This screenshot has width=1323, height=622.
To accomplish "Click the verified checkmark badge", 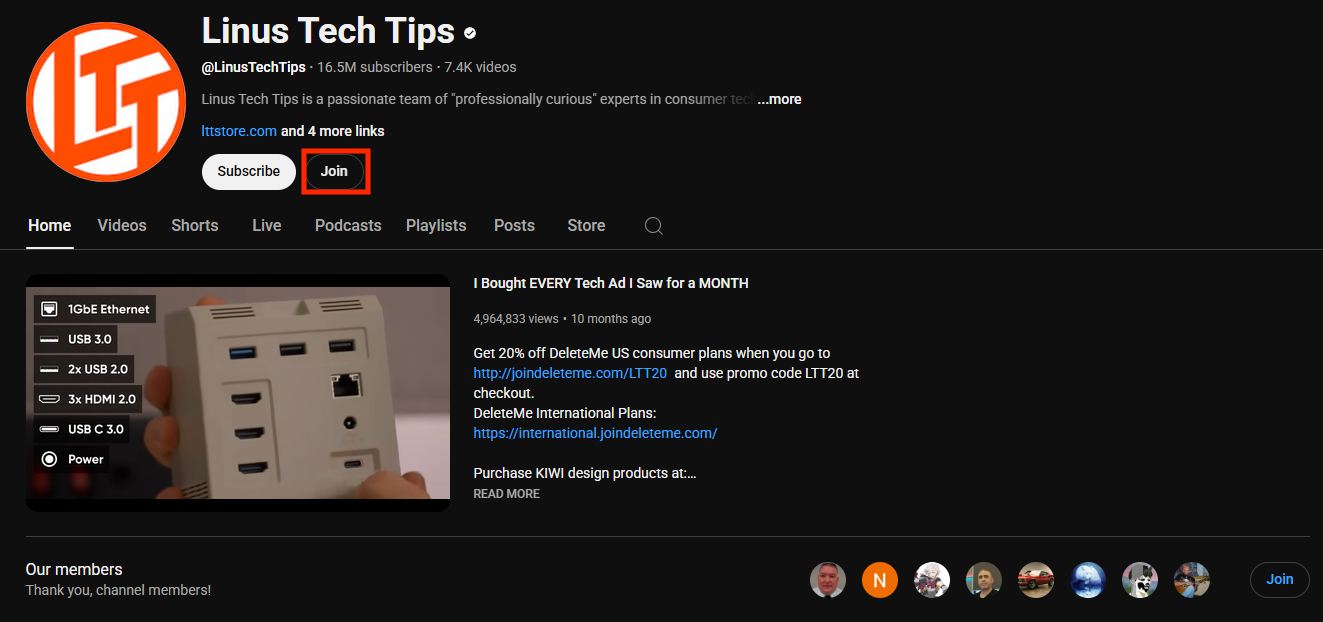I will pos(470,32).
